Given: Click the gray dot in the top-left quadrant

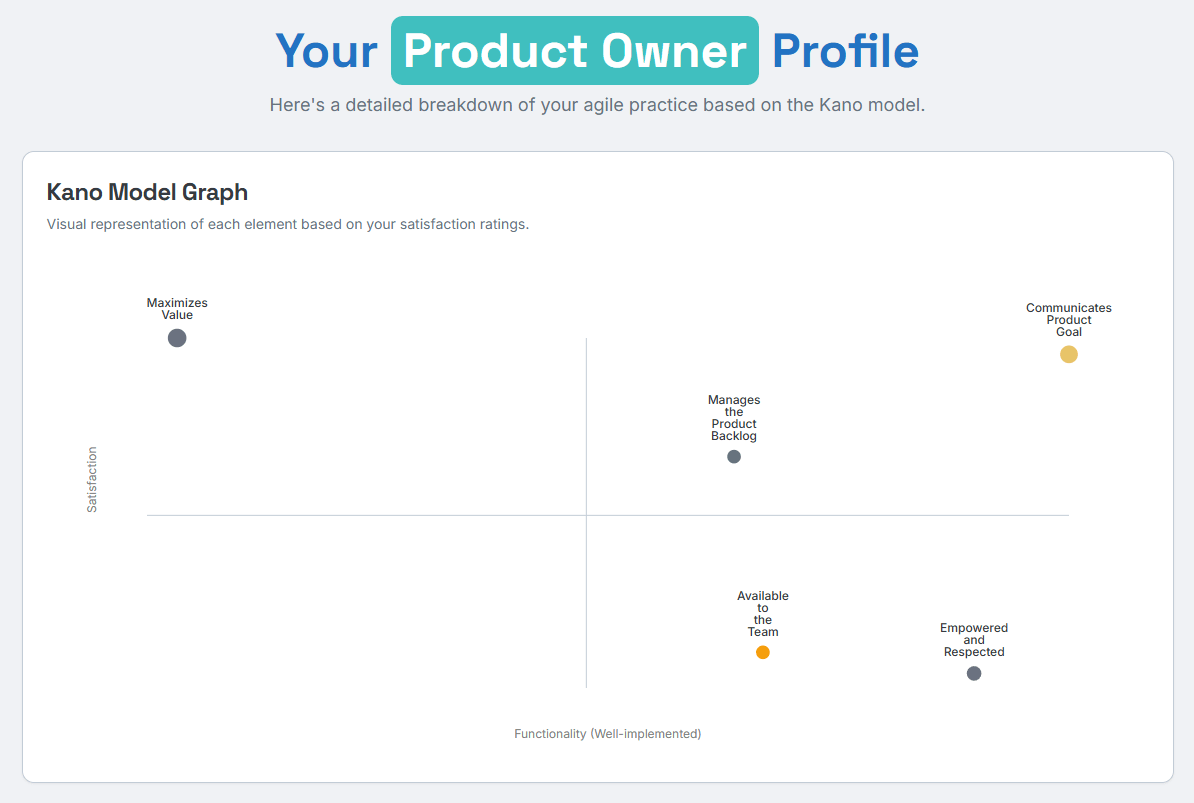Looking at the screenshot, I should (177, 338).
